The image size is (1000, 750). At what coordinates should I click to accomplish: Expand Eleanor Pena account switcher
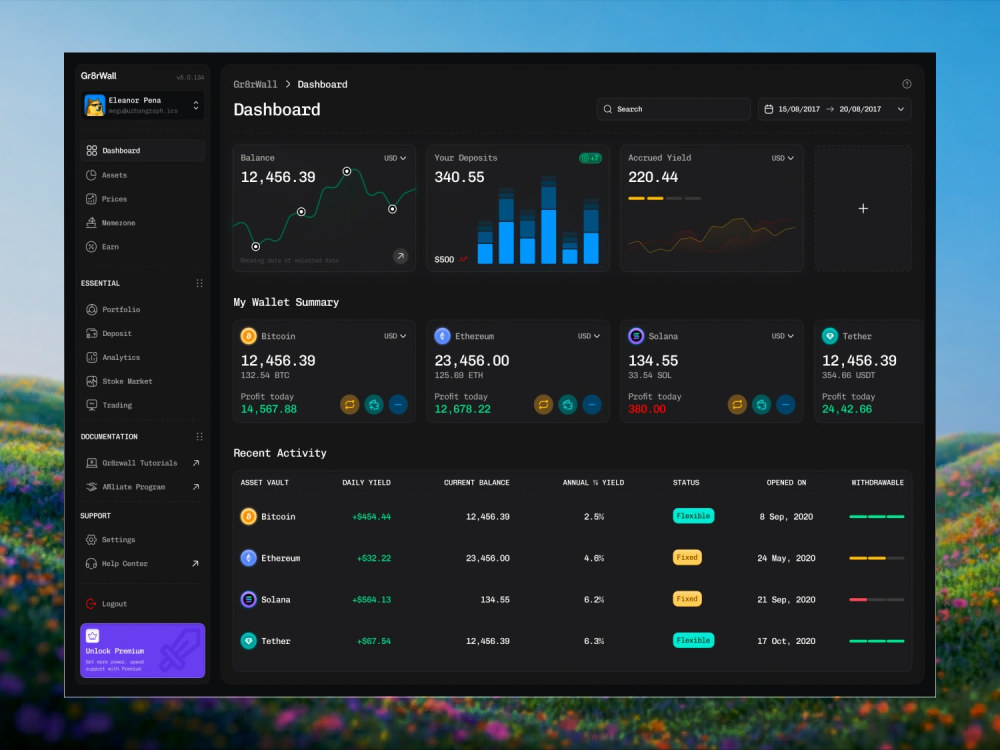pos(196,105)
